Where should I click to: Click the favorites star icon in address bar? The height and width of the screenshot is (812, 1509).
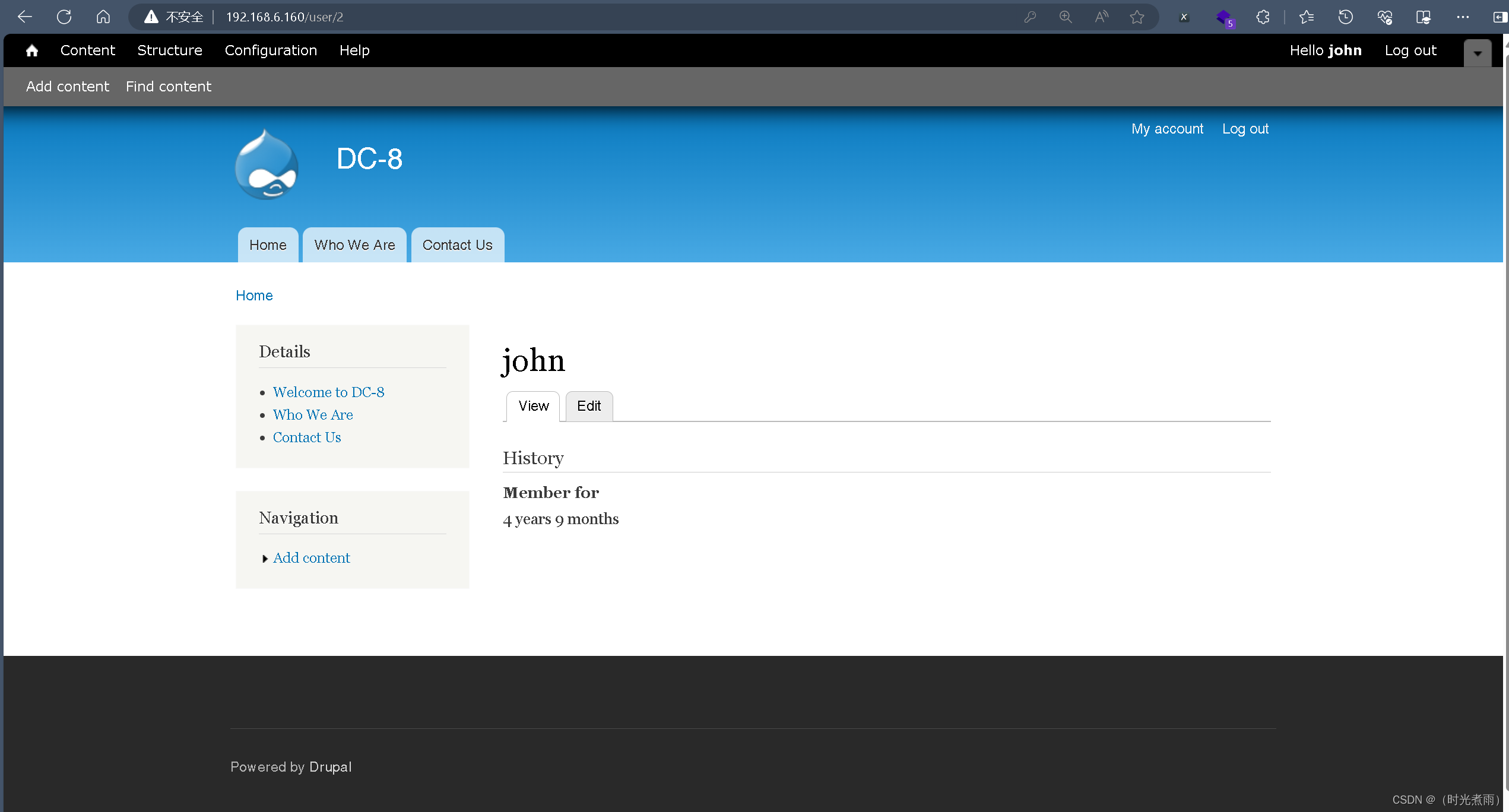pos(1137,17)
